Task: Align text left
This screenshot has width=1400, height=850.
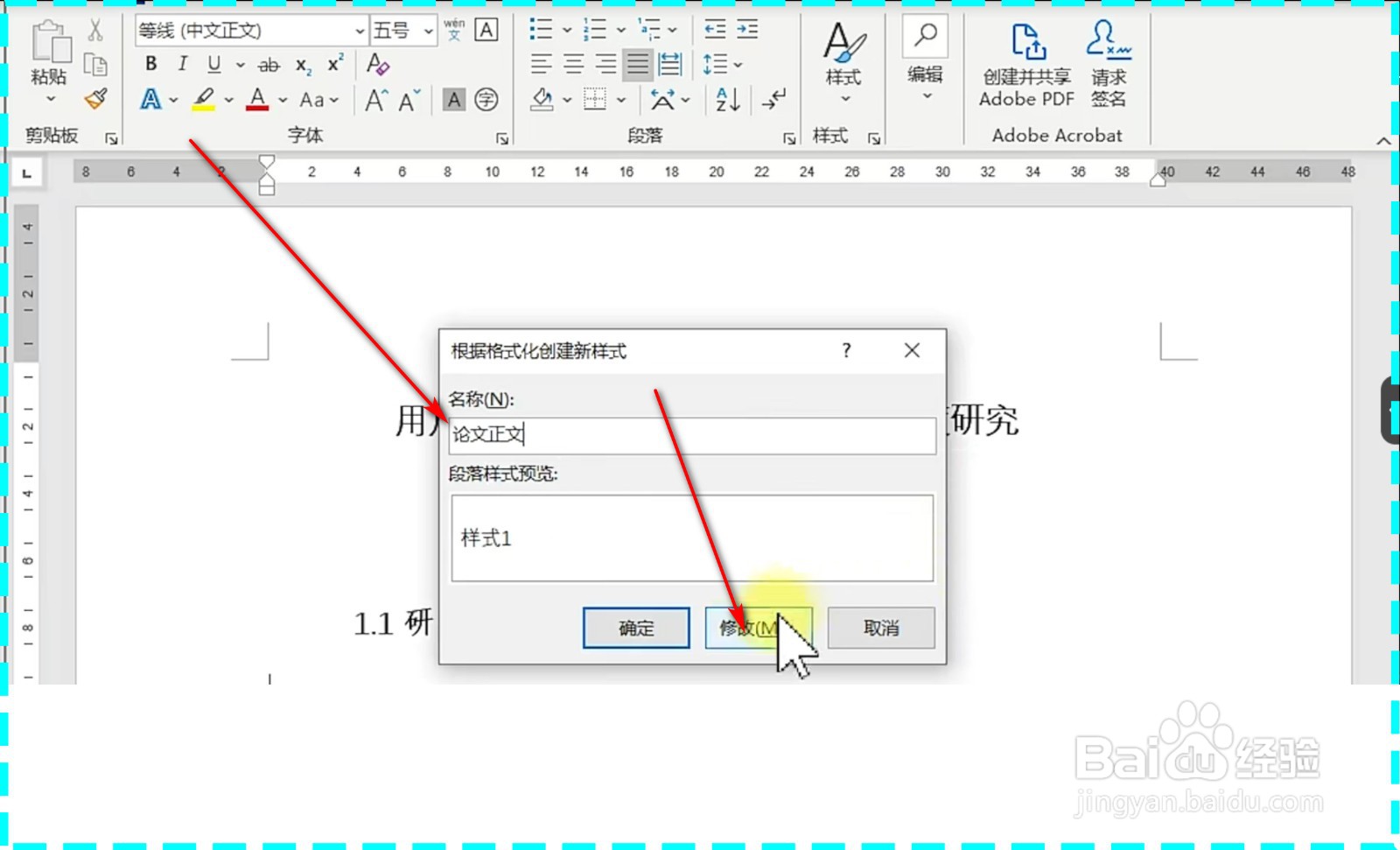Action: 542,64
